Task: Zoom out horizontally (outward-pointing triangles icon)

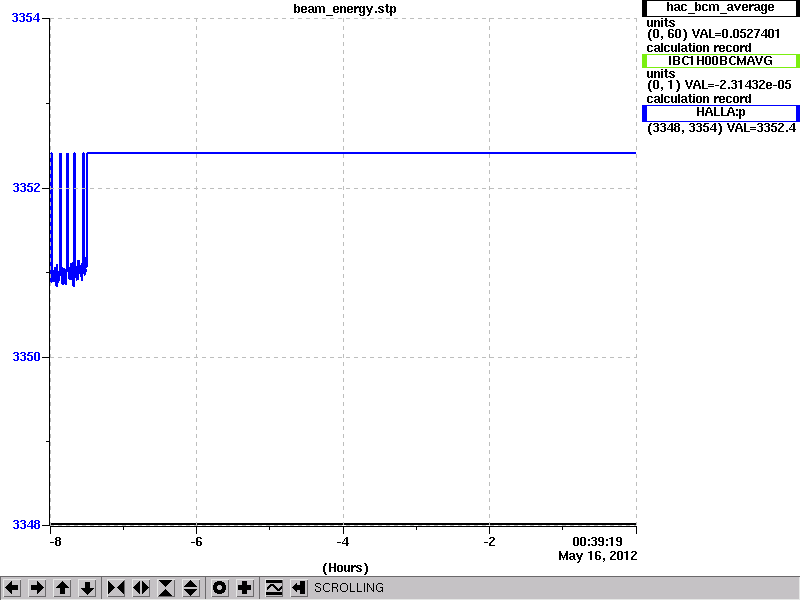Action: [141, 588]
